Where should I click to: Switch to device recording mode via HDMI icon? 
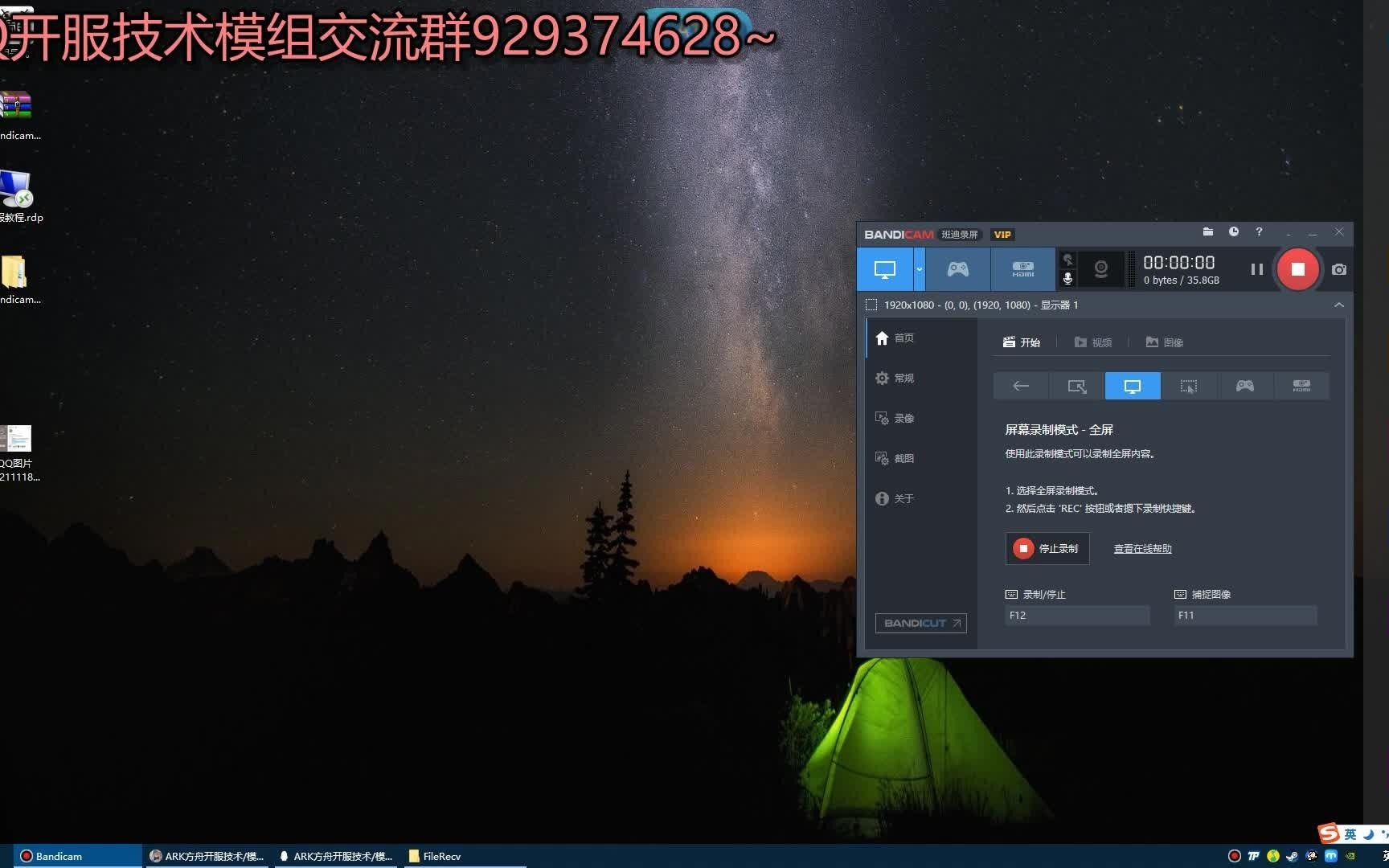pyautogui.click(x=1022, y=268)
